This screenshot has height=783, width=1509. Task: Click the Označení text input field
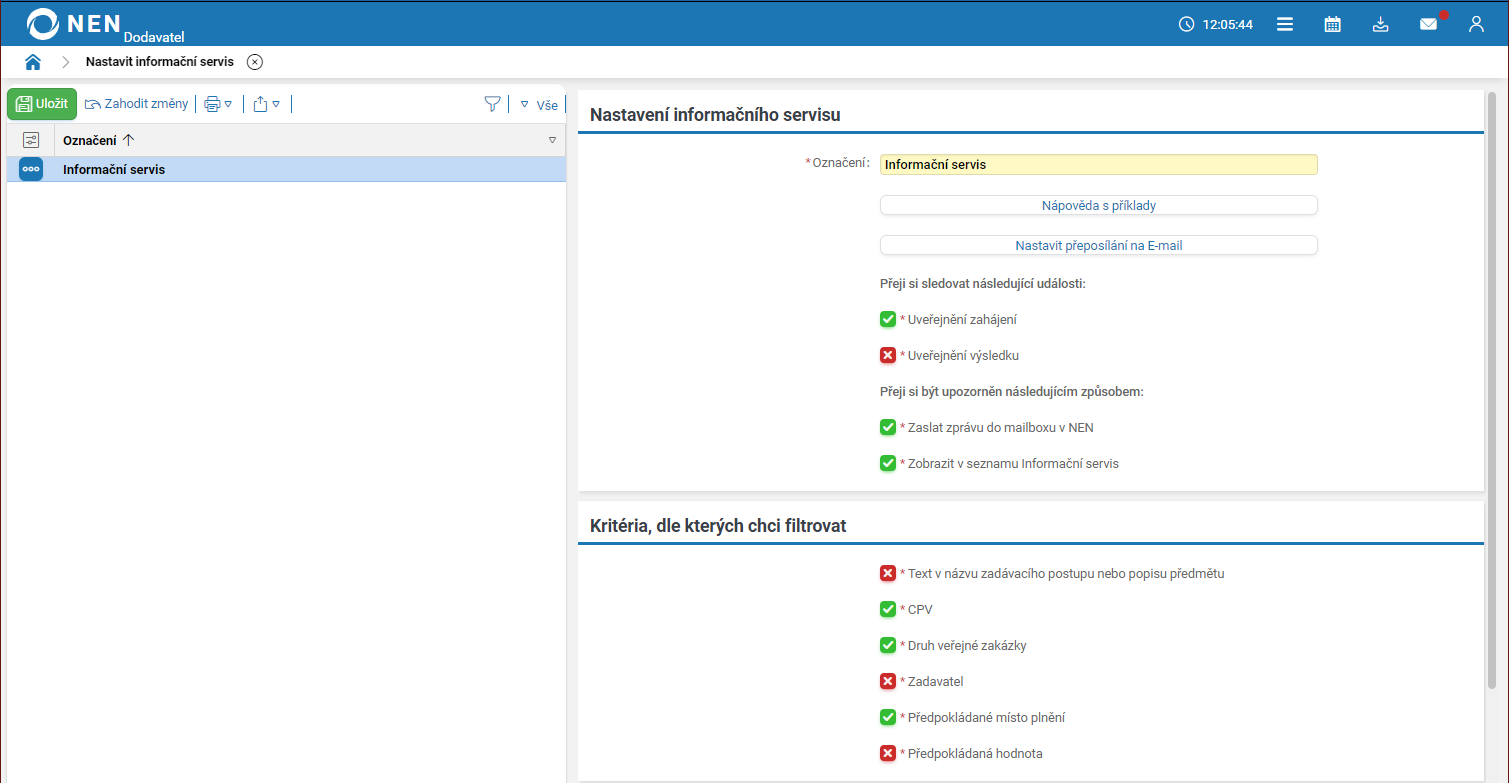point(1098,165)
